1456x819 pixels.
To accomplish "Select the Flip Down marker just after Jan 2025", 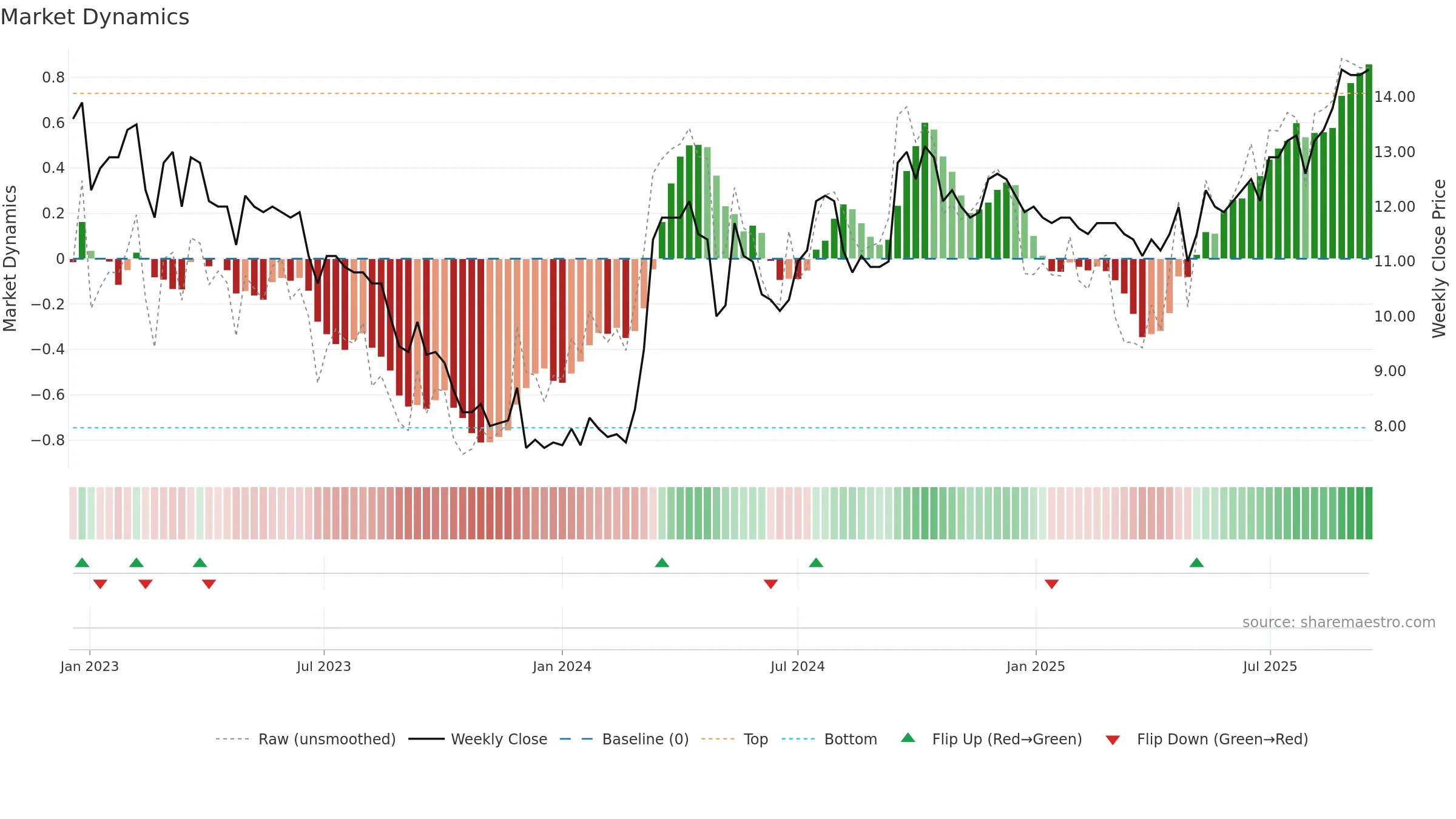I will [1051, 584].
